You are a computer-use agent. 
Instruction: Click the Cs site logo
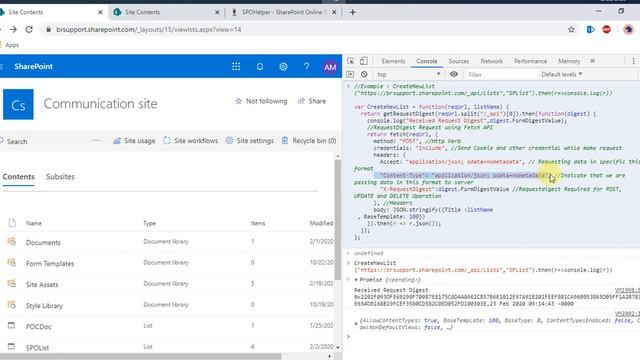18,104
